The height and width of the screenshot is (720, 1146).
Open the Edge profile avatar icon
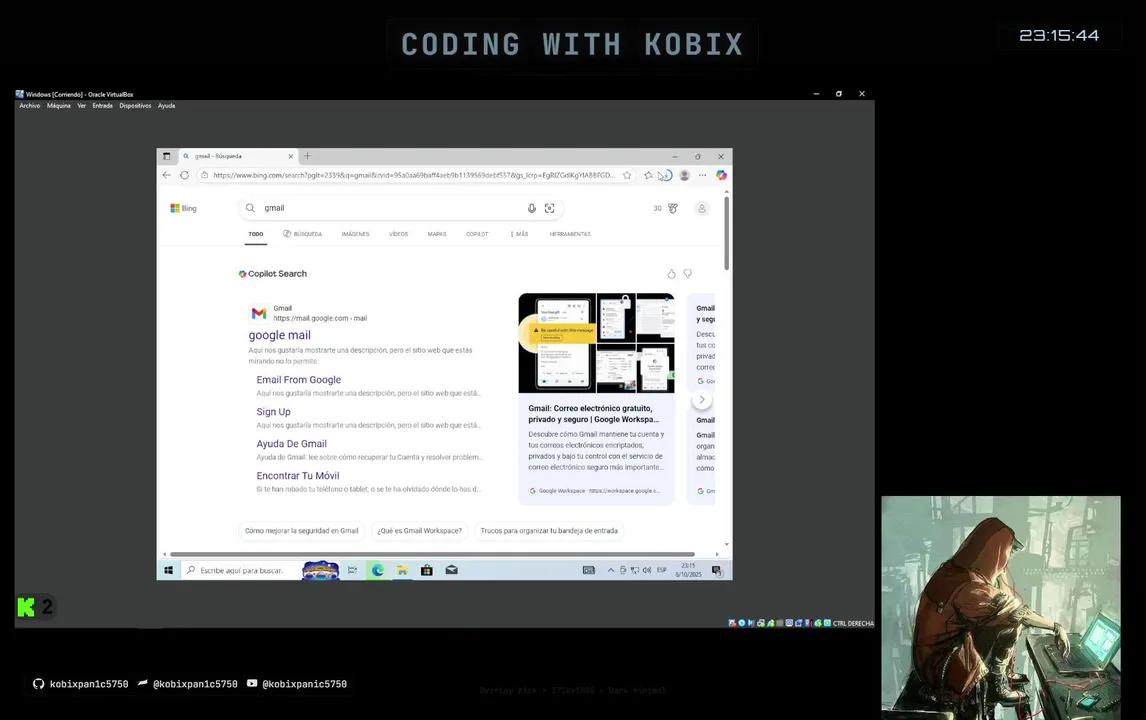[684, 175]
